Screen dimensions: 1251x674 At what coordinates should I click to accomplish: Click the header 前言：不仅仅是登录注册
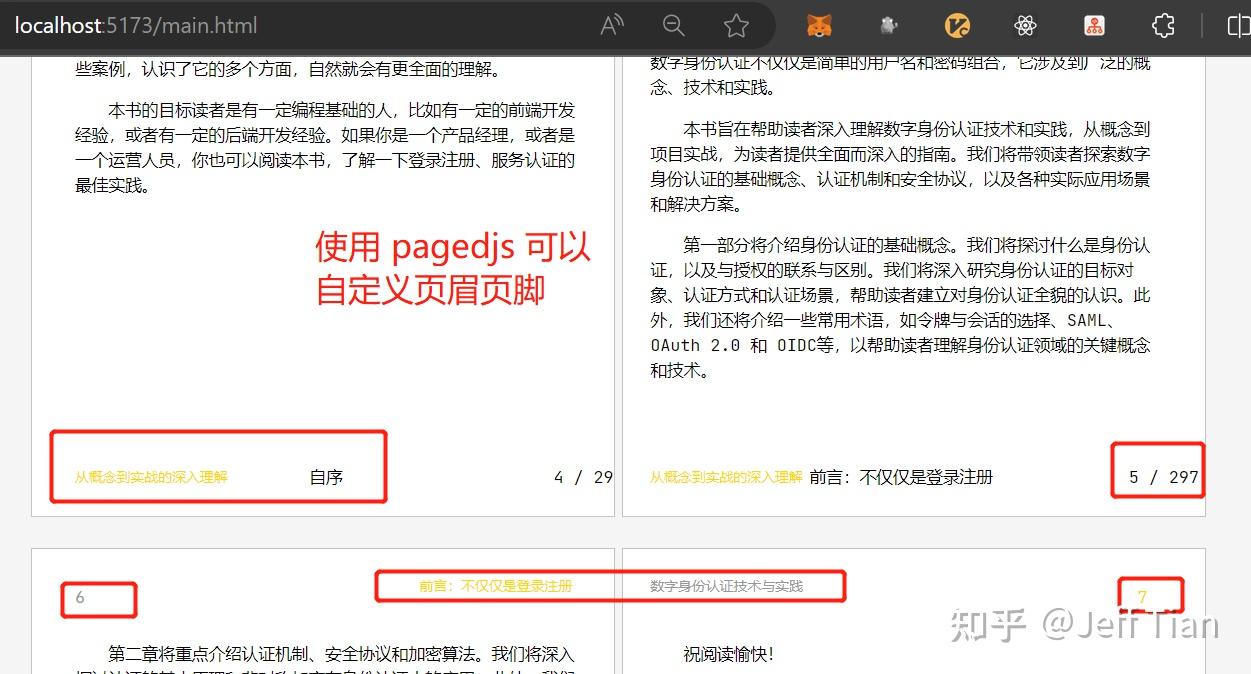[x=495, y=586]
